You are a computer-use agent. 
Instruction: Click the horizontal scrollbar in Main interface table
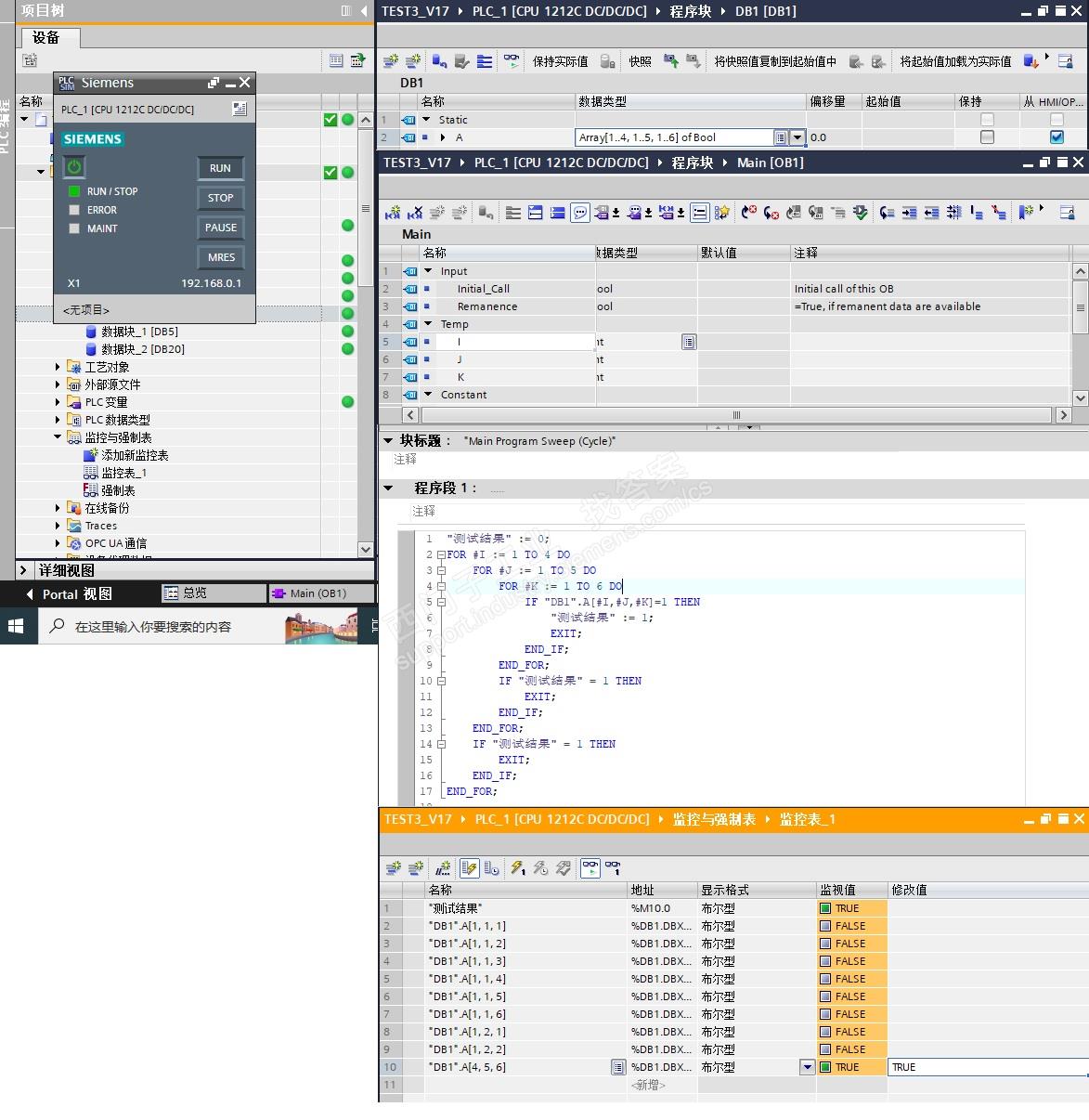point(735,415)
